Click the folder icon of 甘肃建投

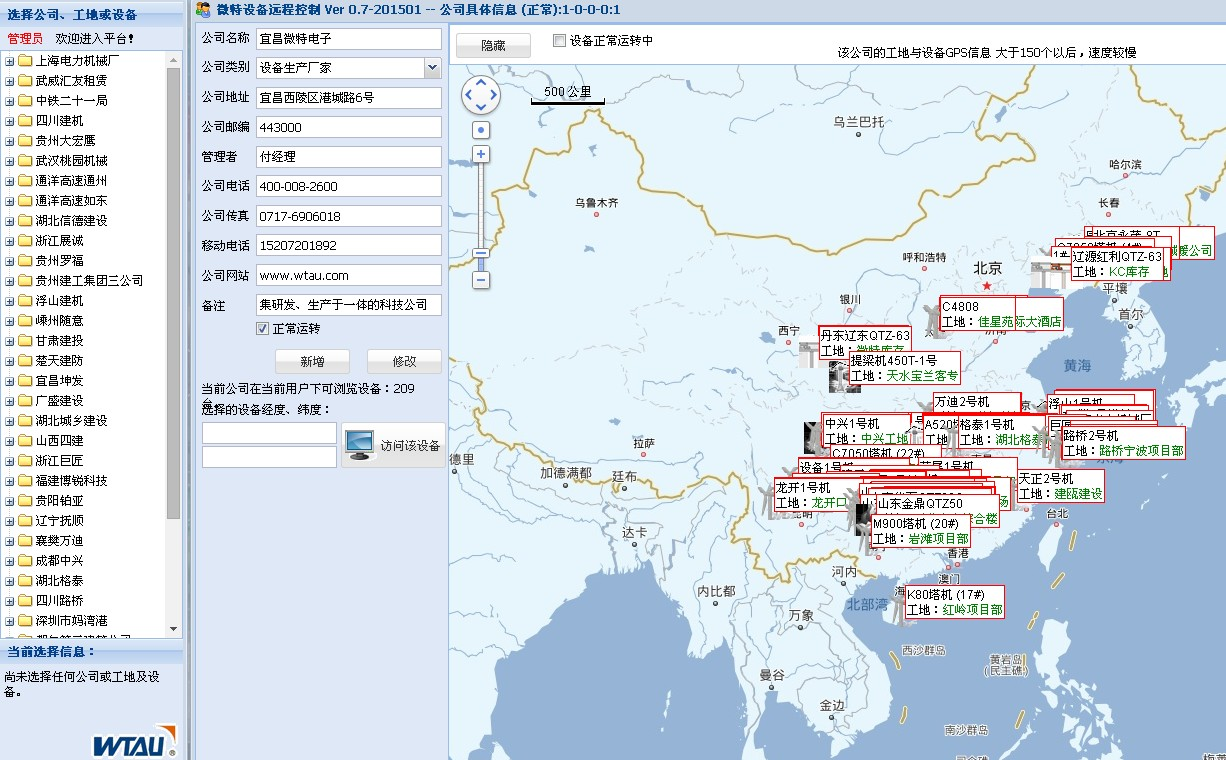pyautogui.click(x=25, y=341)
